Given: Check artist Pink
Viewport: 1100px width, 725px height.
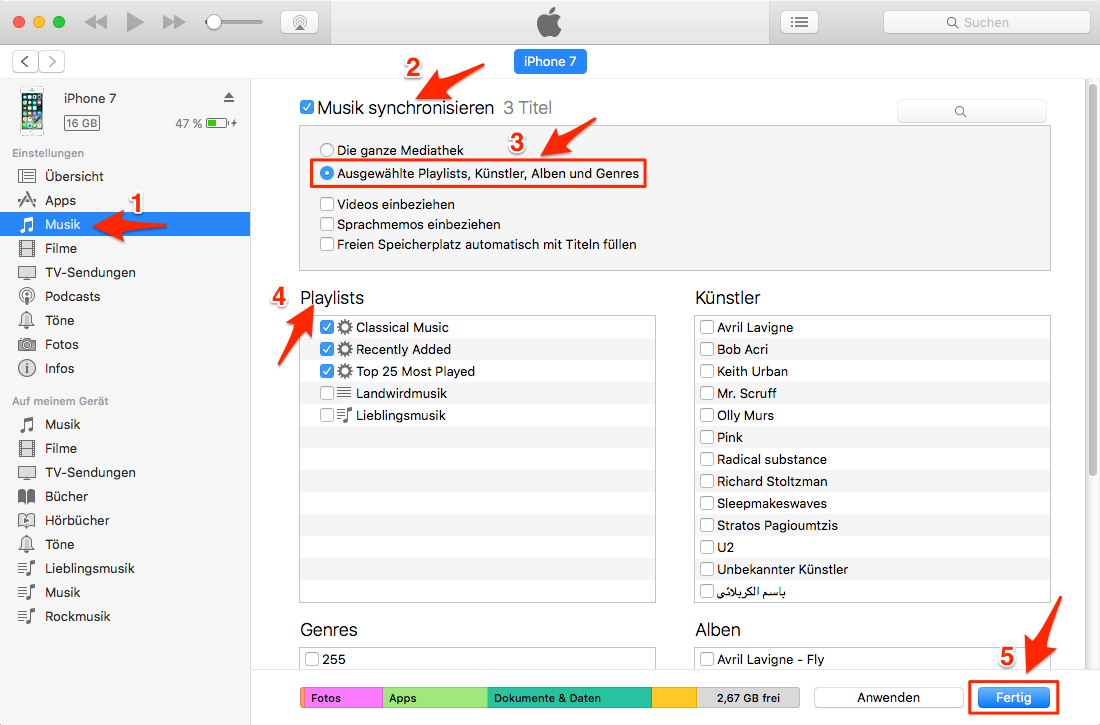Looking at the screenshot, I should click(706, 437).
